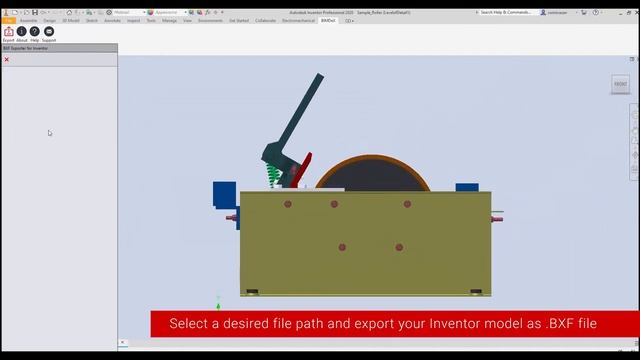Screen dimensions: 640x360
Task: Click the Support icon in the ribbon
Action: [x=49, y=34]
